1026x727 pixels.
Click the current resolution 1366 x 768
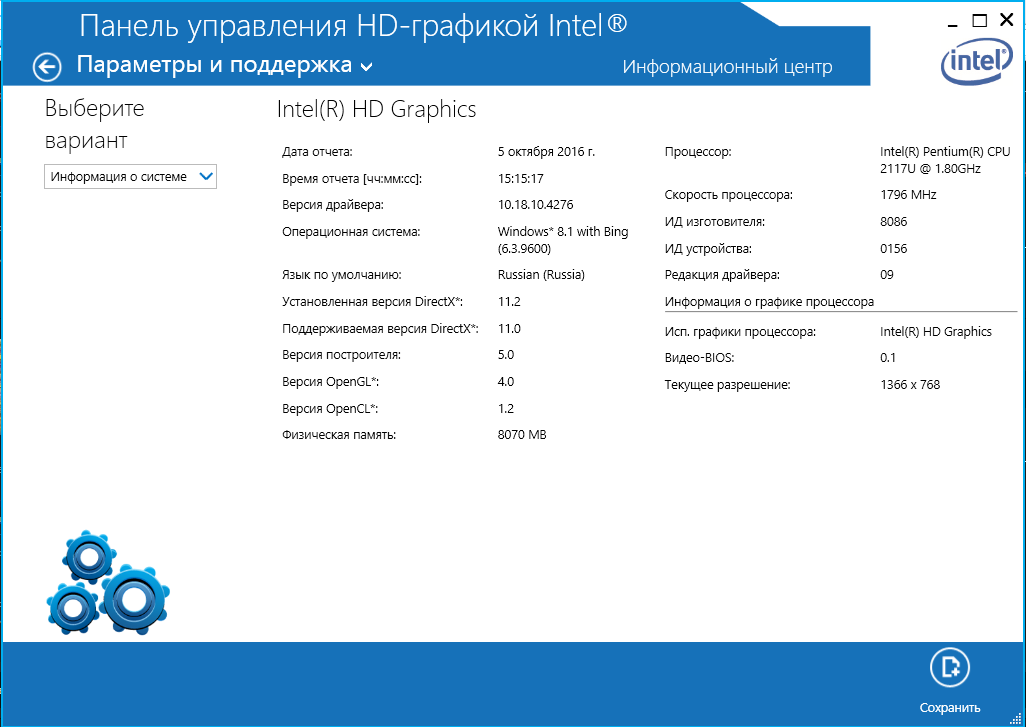point(910,385)
